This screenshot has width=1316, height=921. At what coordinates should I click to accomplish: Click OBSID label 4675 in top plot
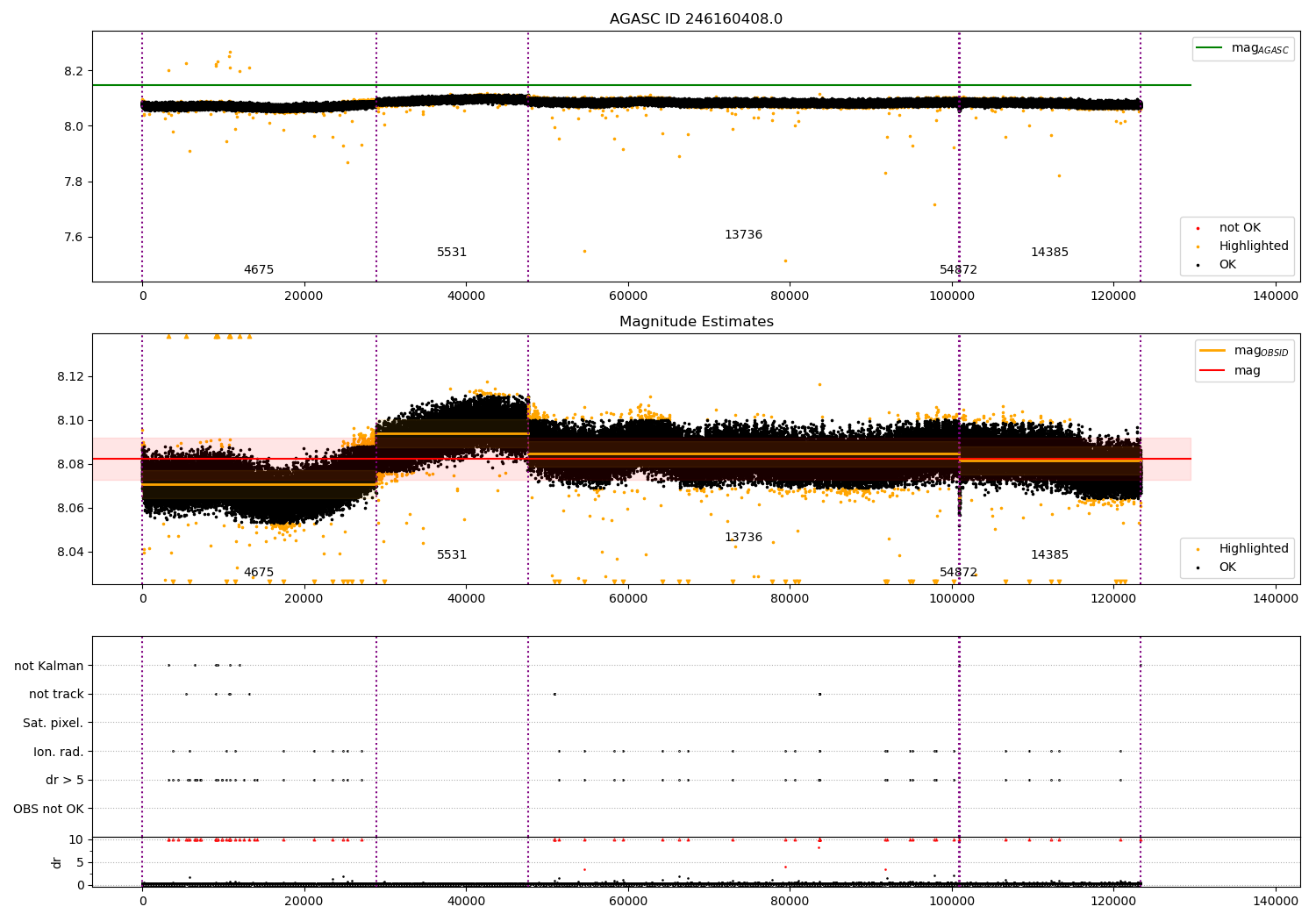259,270
